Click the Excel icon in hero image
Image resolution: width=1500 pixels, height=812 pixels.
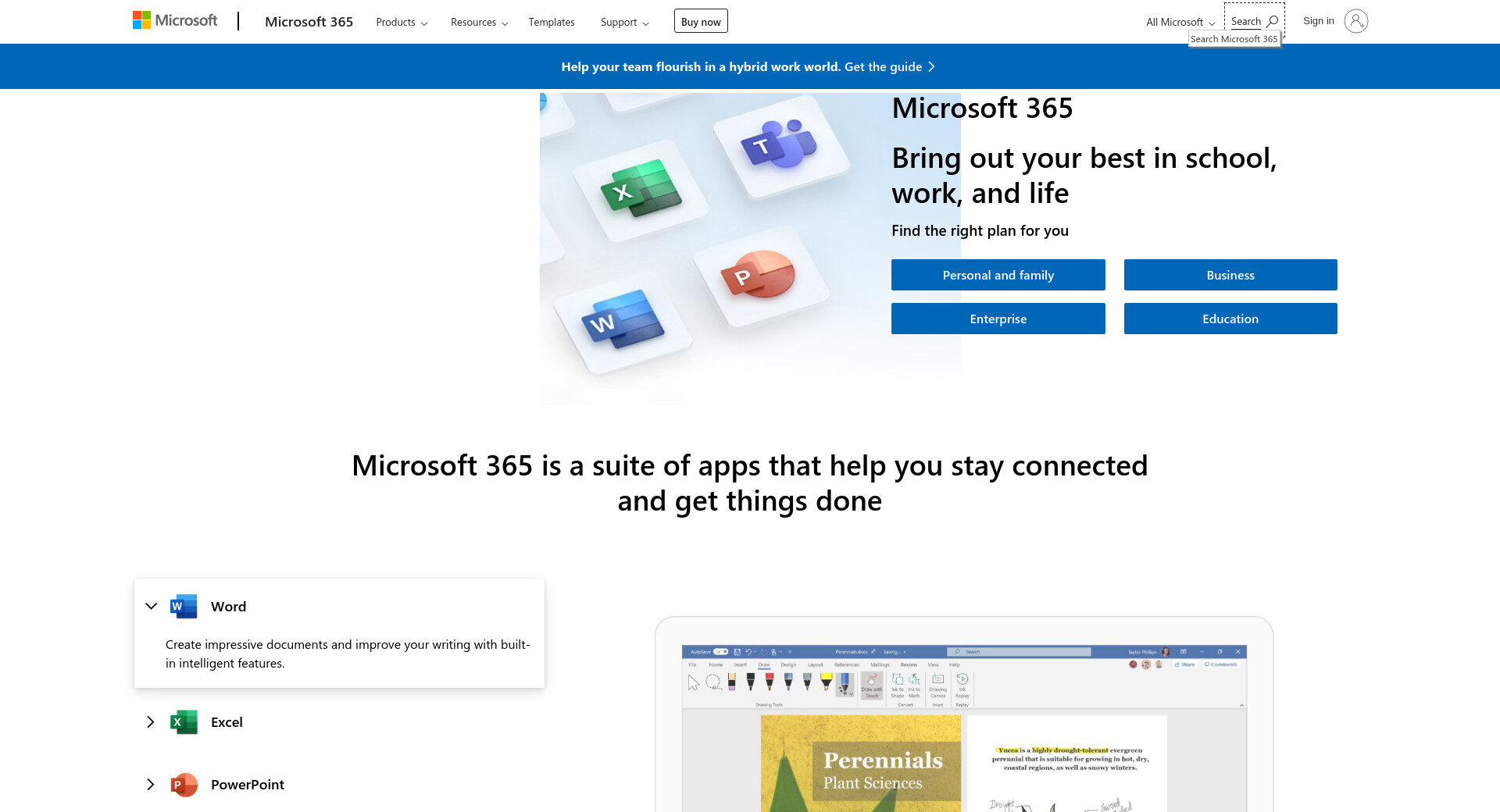(x=641, y=188)
